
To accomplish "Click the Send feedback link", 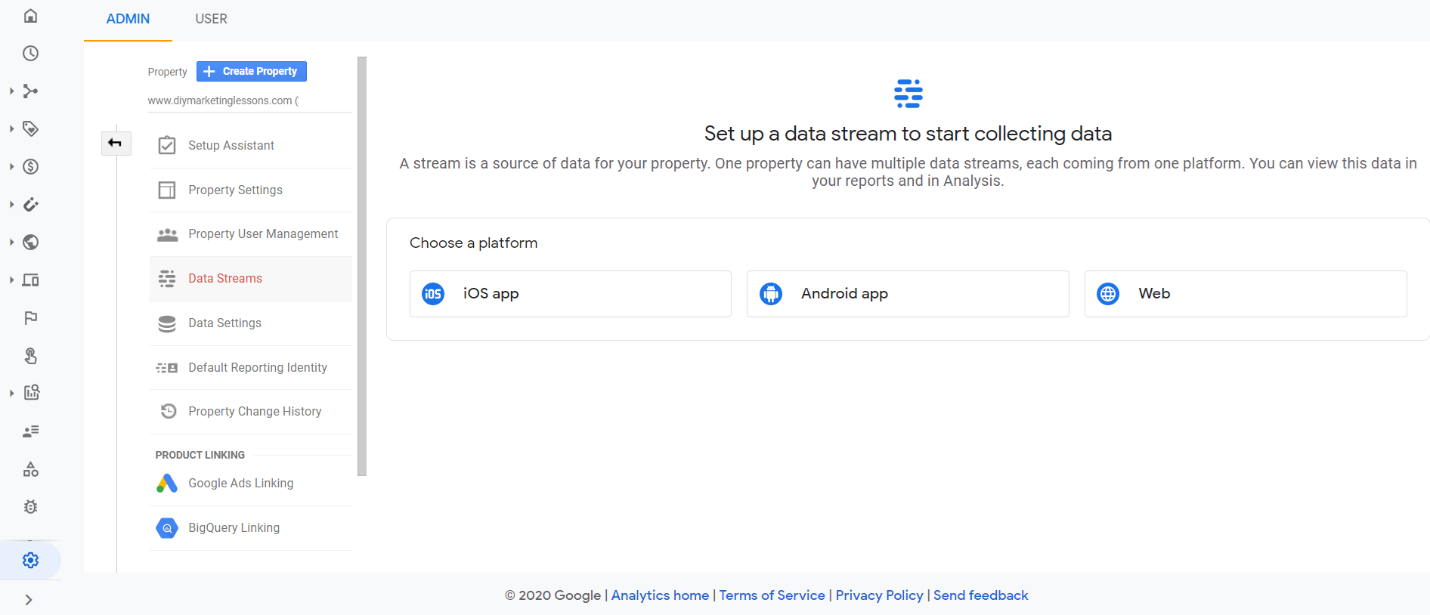I will (981, 595).
